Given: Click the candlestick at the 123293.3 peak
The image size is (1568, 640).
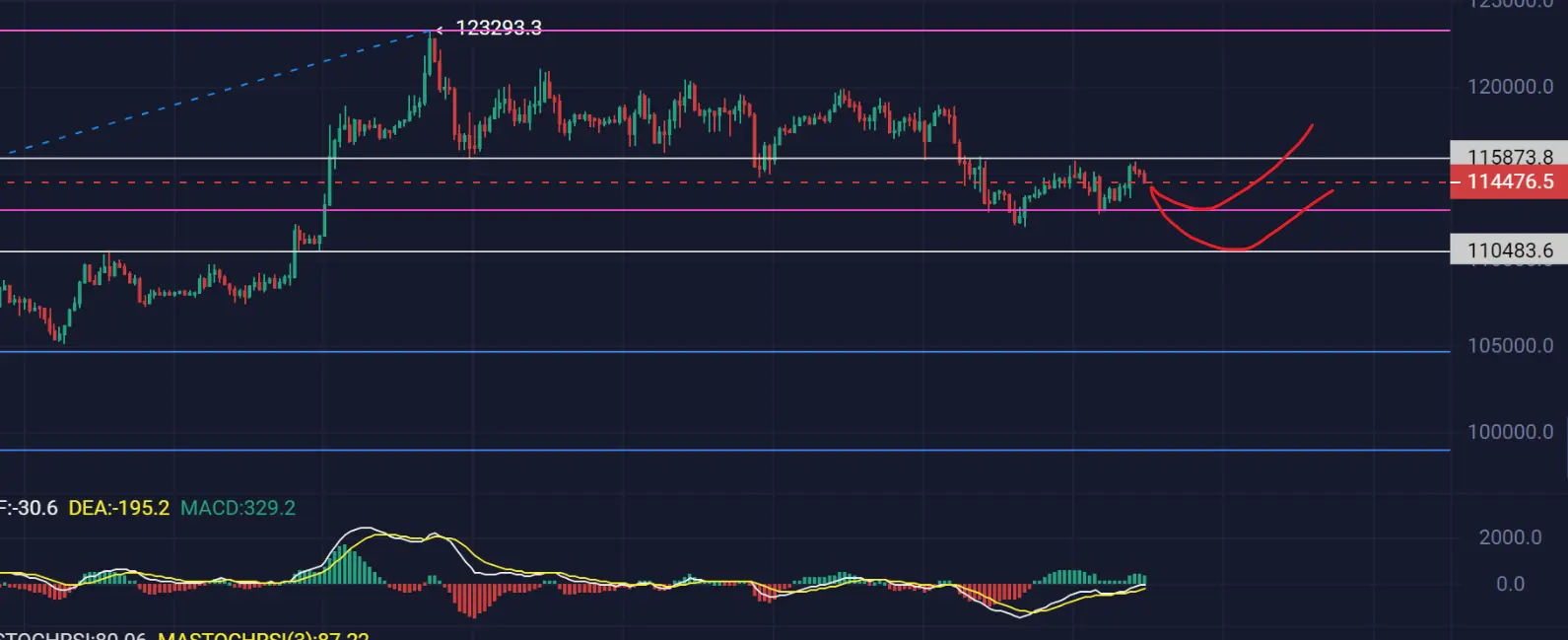Looking at the screenshot, I should 431,58.
